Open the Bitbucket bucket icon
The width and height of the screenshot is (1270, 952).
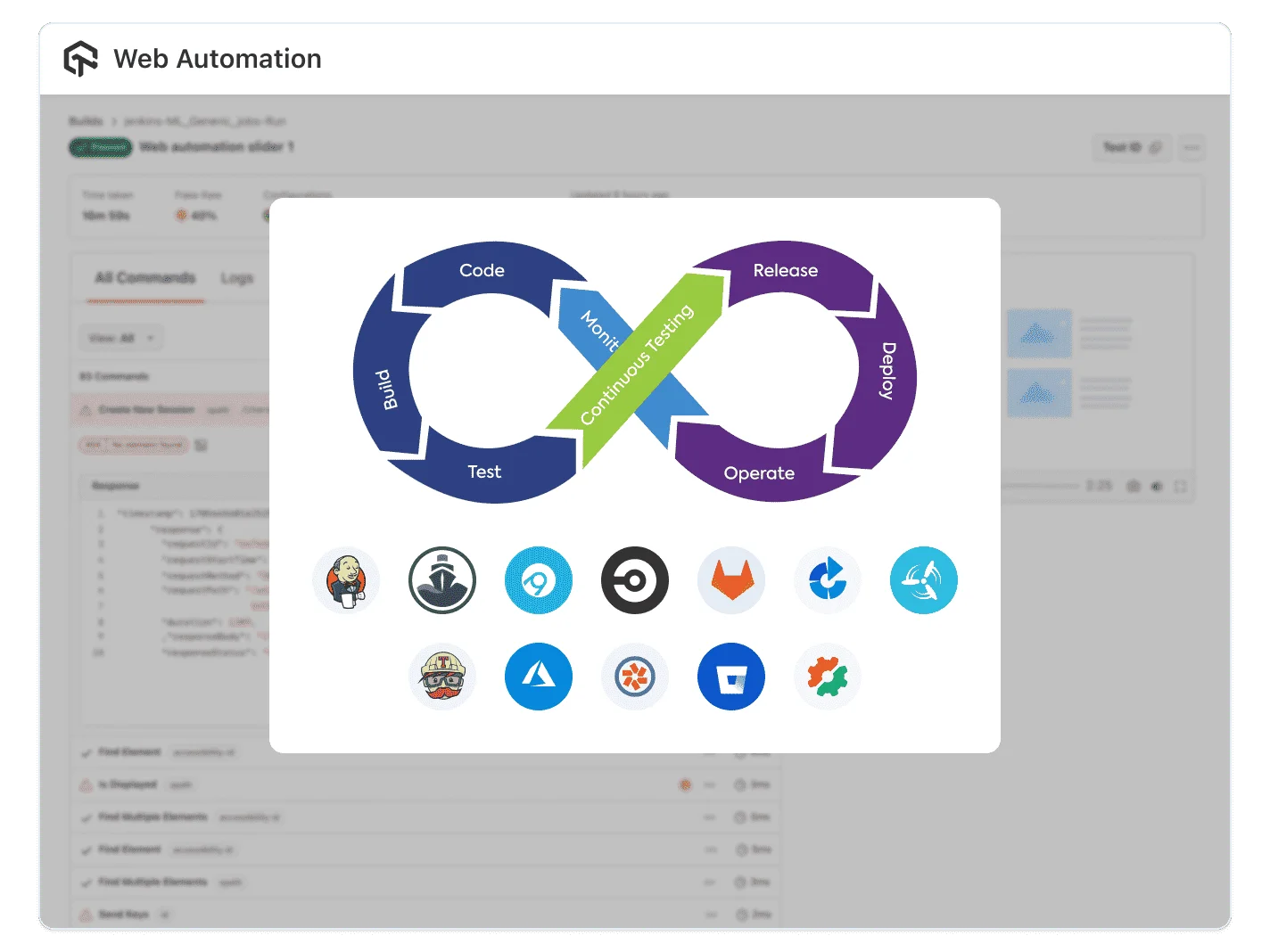coord(731,677)
